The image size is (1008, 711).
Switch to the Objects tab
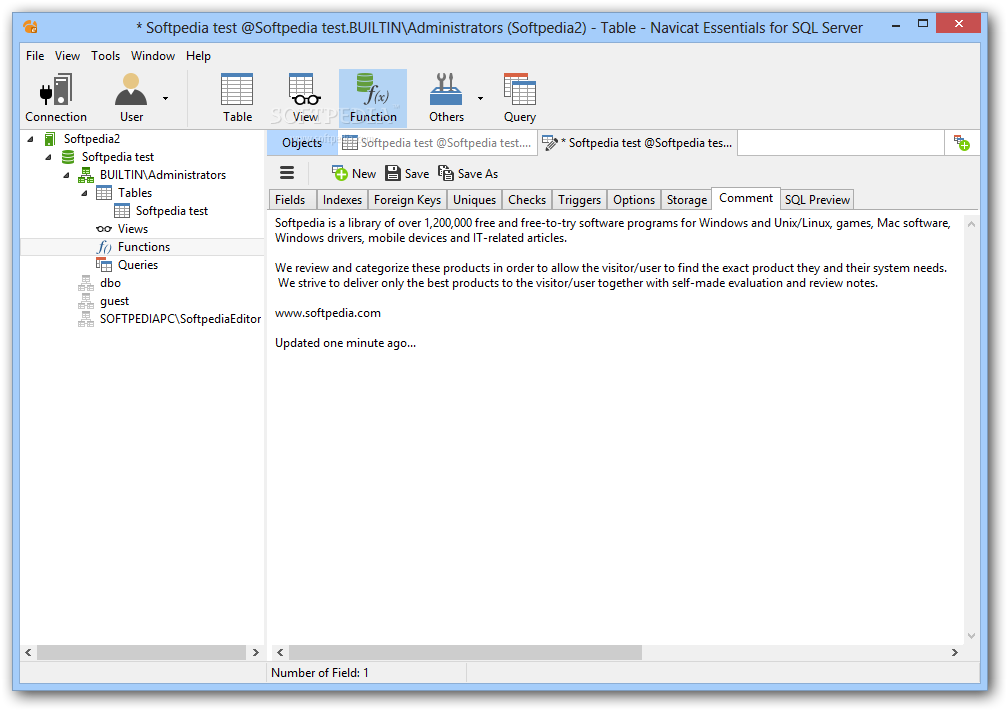[302, 143]
